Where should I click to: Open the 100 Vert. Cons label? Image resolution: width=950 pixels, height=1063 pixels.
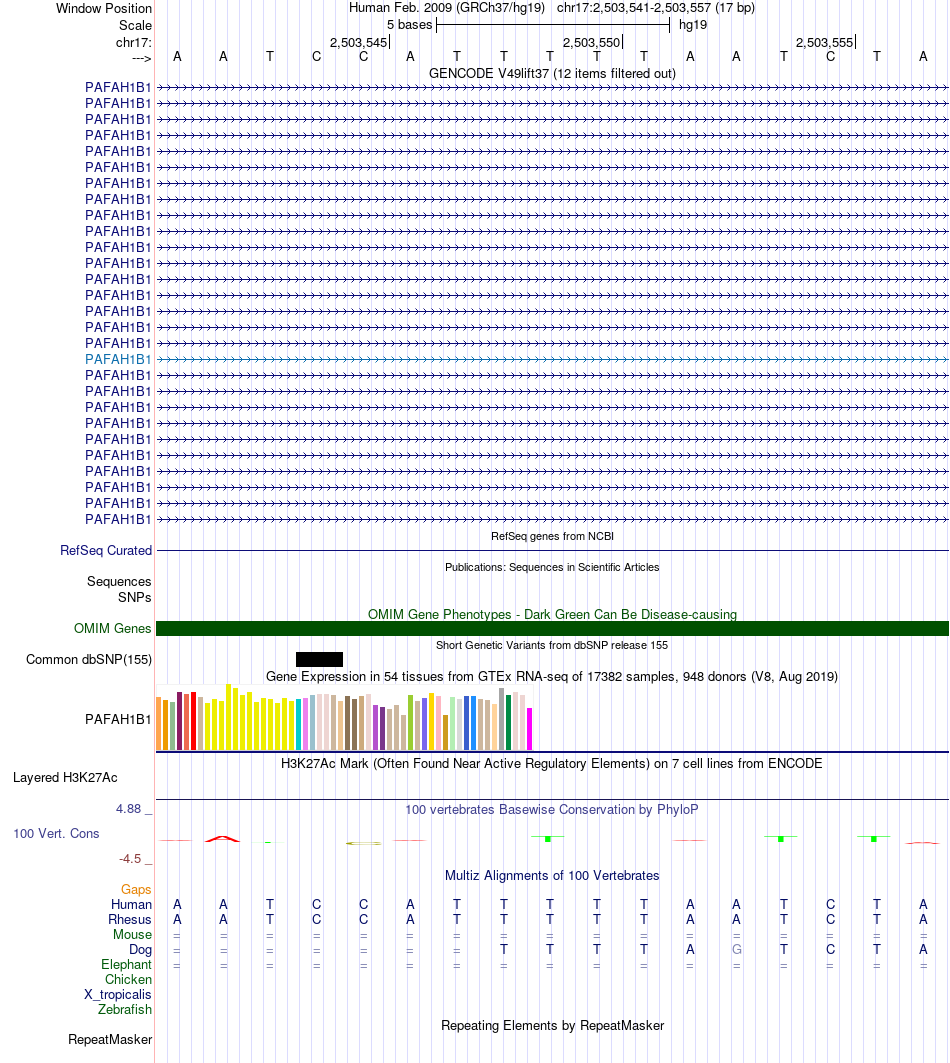[56, 833]
